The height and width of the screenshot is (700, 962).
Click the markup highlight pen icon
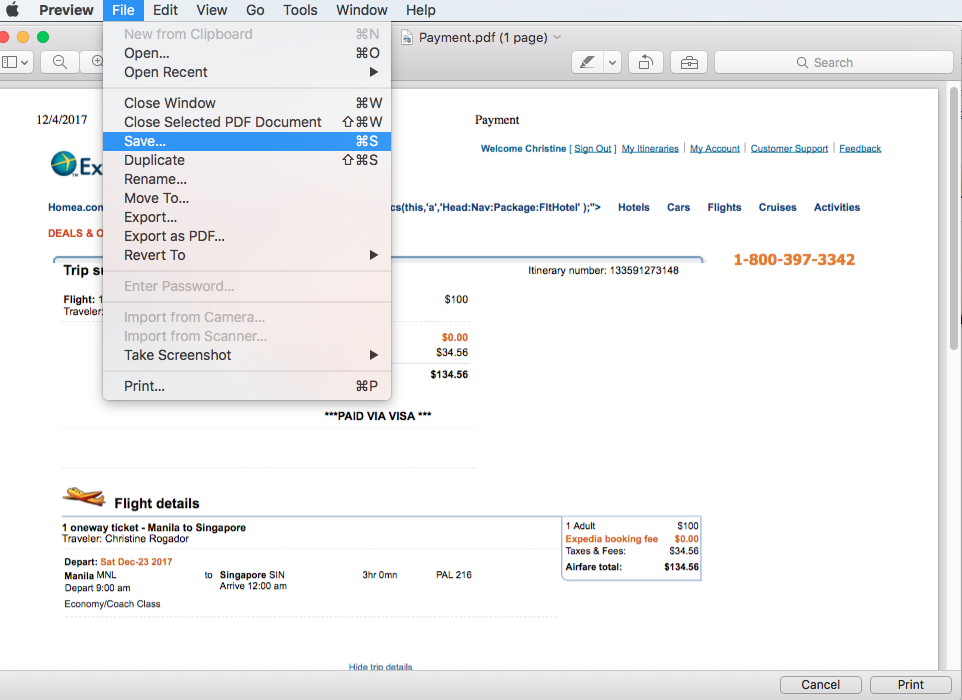click(587, 62)
